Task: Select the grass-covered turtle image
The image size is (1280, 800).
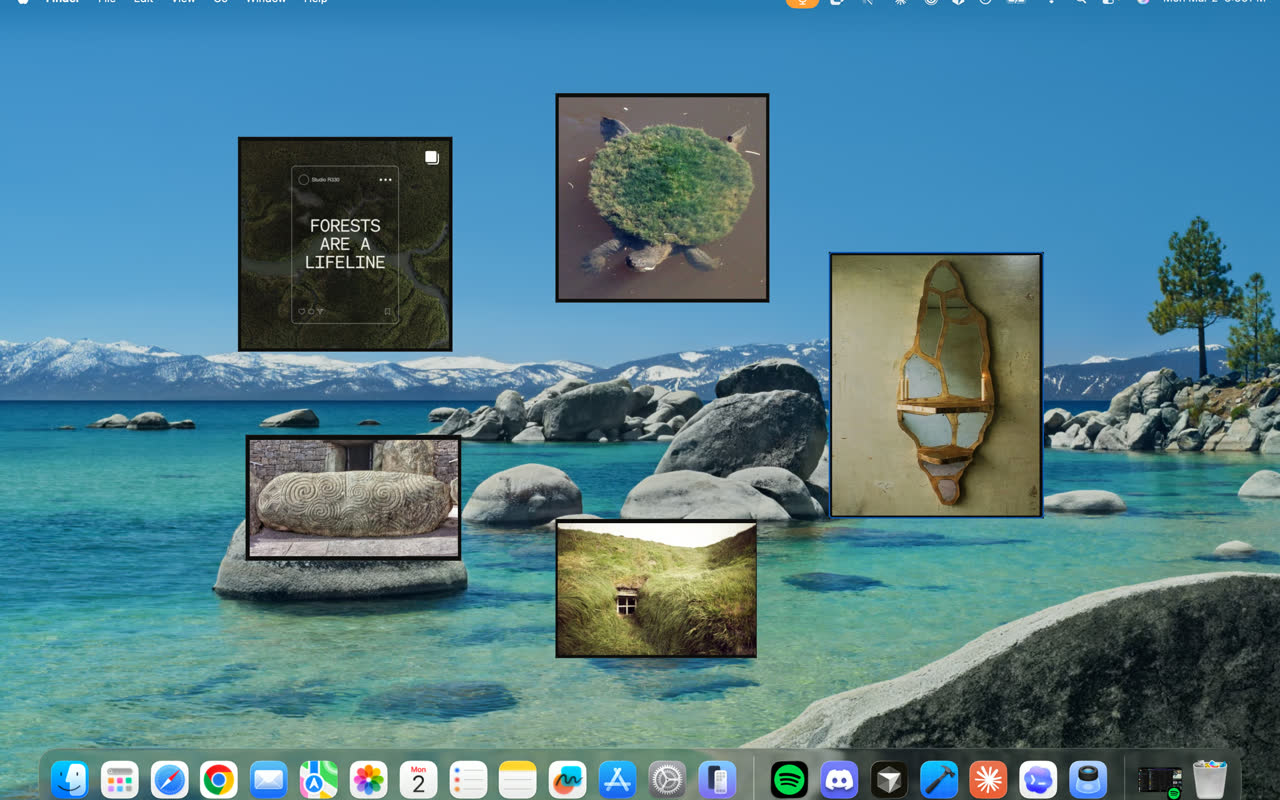Action: 662,198
